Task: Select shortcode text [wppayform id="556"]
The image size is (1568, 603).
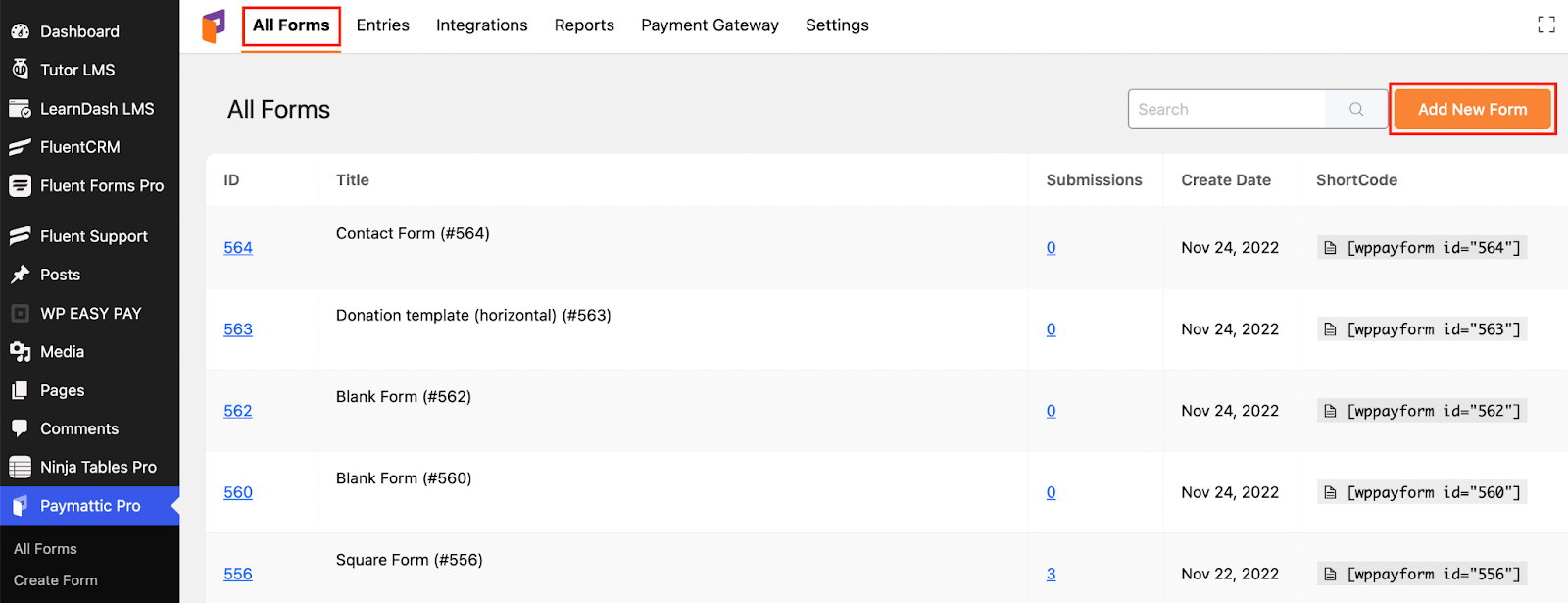Action: coord(1434,574)
